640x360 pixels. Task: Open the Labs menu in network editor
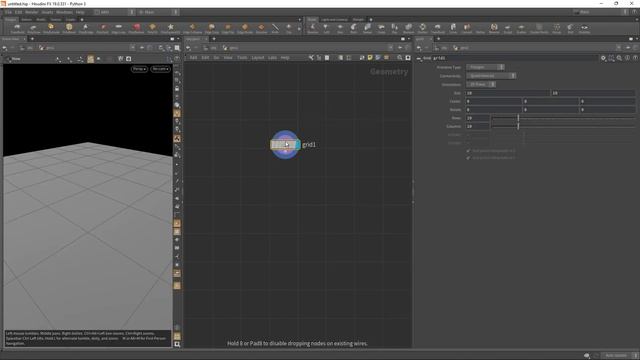pyautogui.click(x=273, y=58)
